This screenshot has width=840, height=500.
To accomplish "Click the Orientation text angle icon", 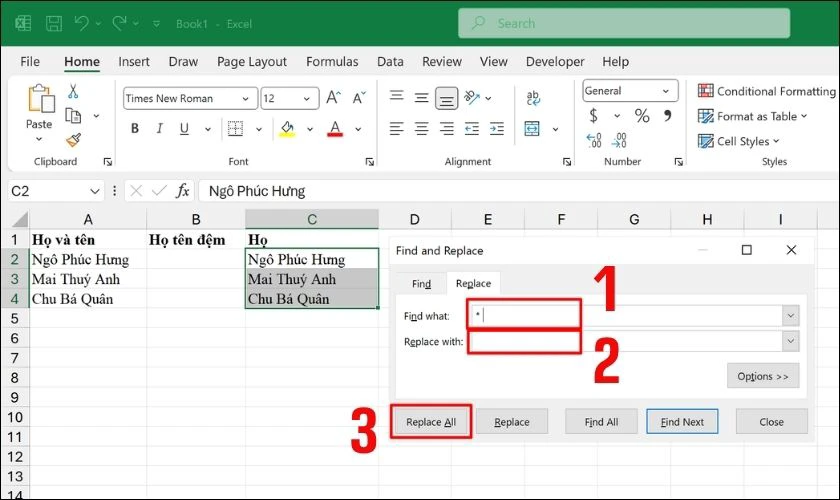I will tap(472, 97).
